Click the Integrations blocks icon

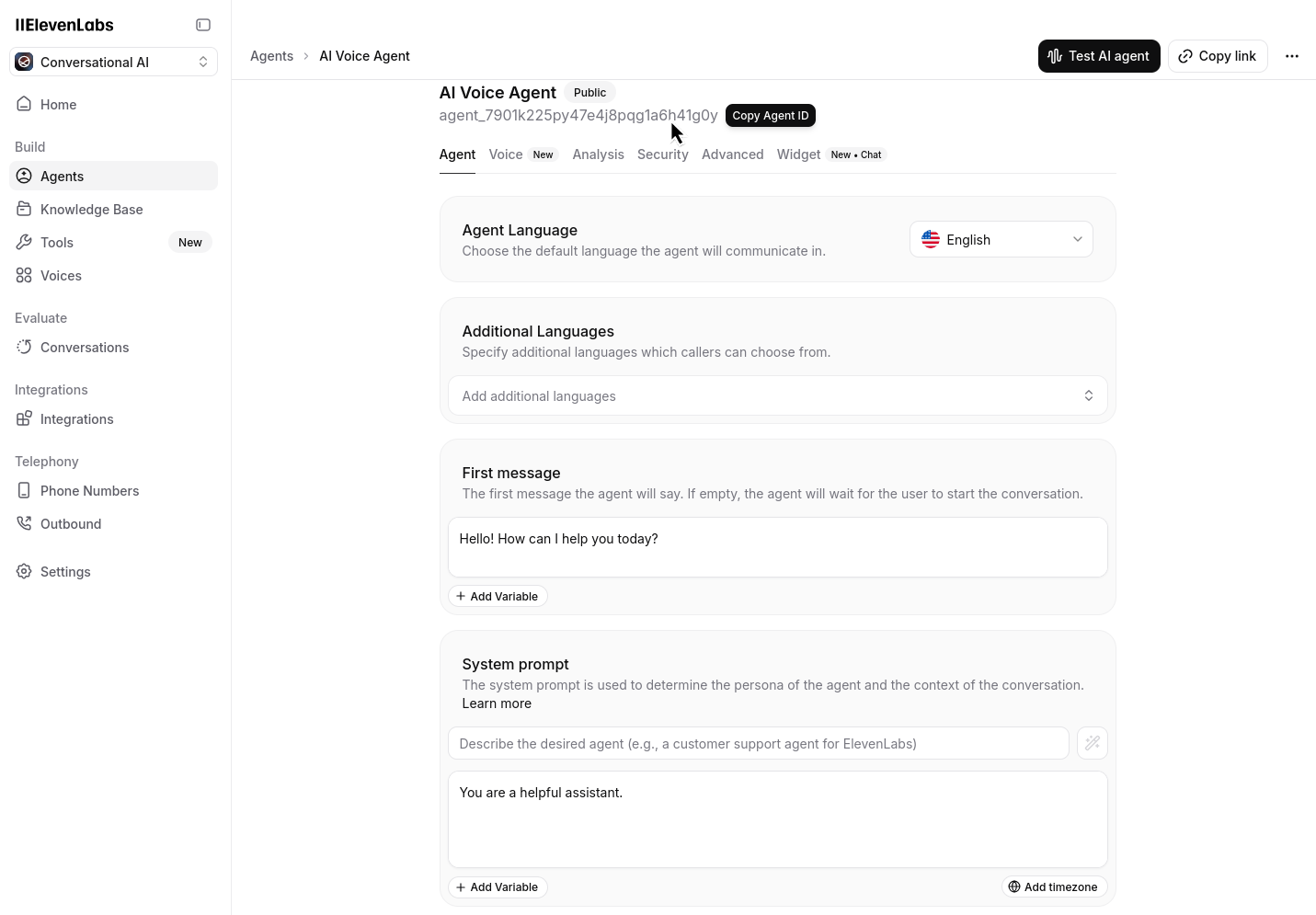25,418
